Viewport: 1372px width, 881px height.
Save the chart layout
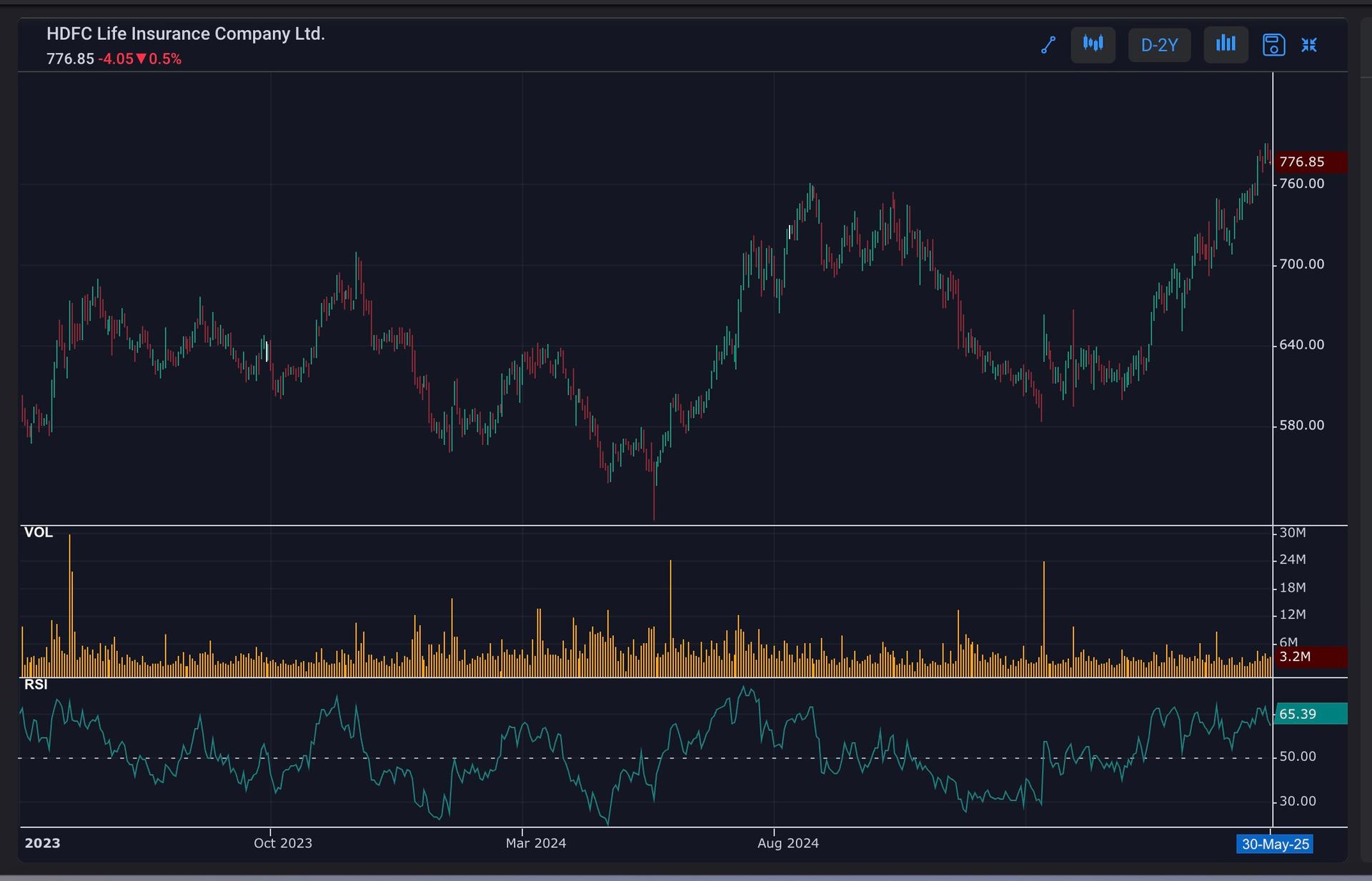(x=1273, y=45)
